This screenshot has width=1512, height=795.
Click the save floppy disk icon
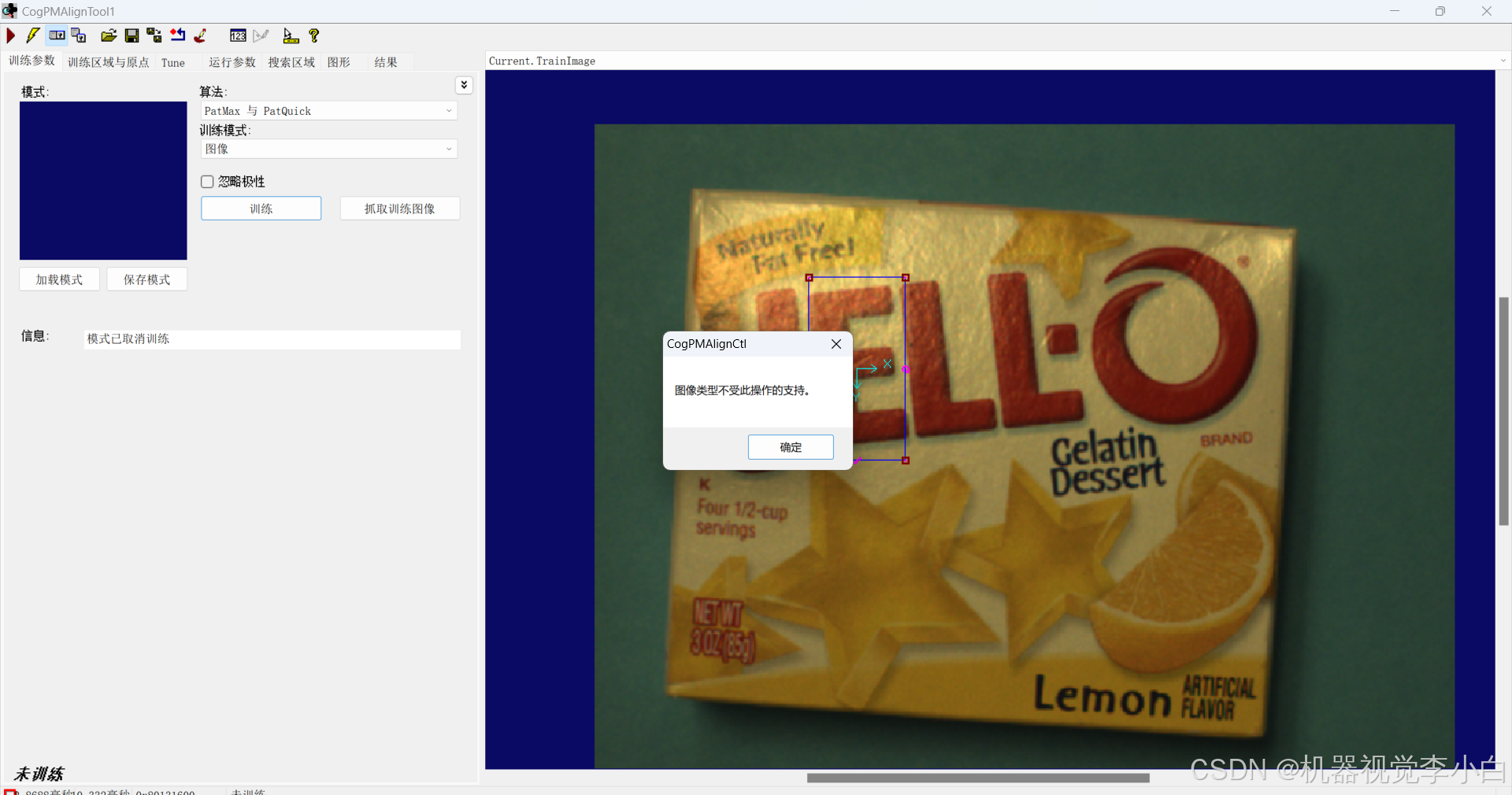tap(132, 35)
